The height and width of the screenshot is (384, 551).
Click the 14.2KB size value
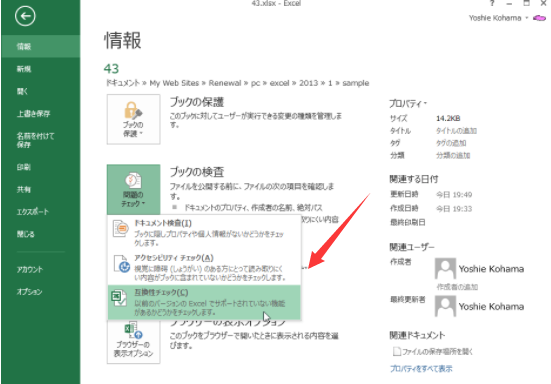point(448,118)
